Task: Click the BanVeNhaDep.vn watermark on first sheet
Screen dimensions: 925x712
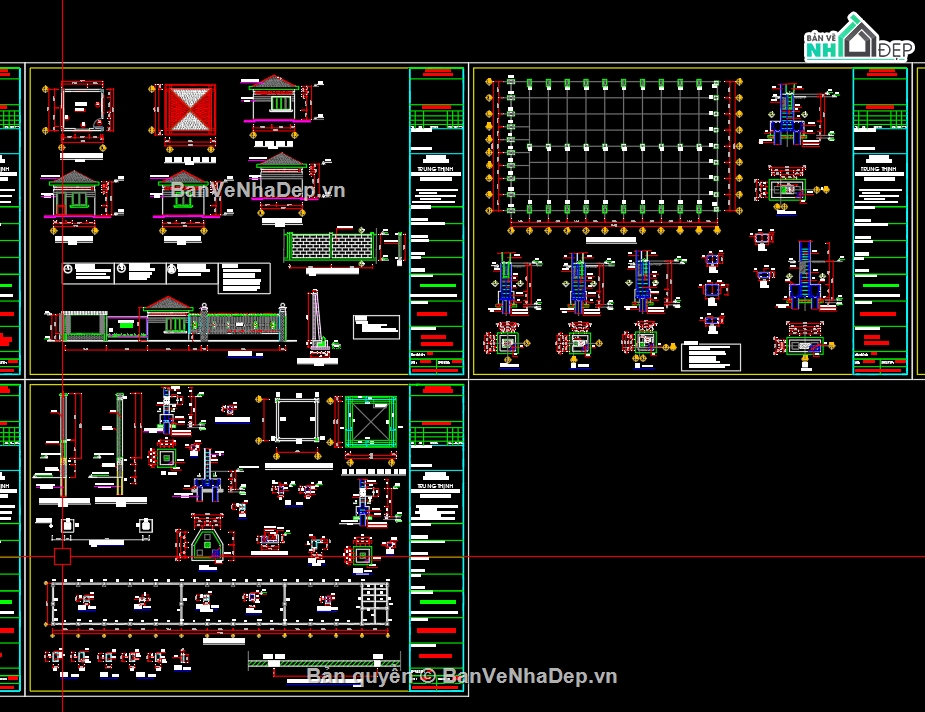Action: (258, 190)
